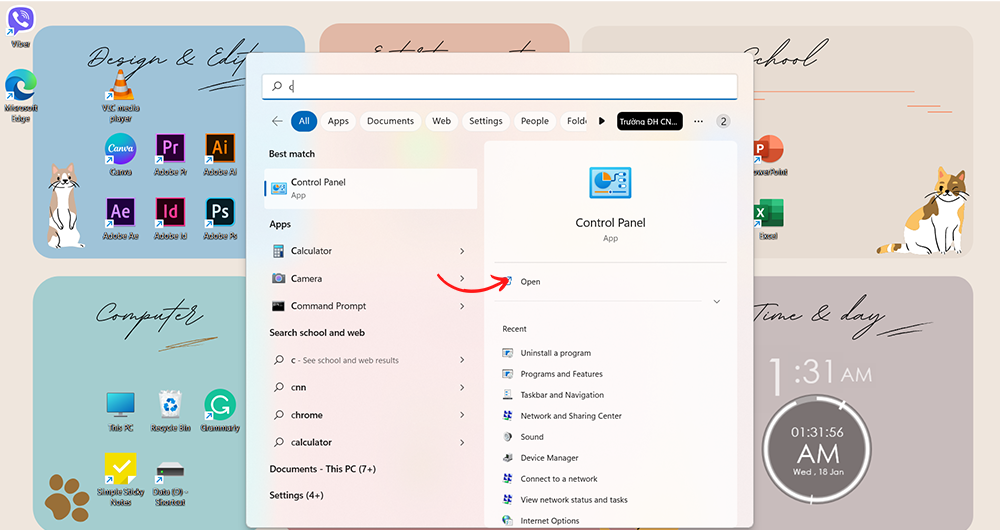1000x530 pixels.
Task: Open the Settings (4+) results group
Action: pyautogui.click(x=297, y=496)
